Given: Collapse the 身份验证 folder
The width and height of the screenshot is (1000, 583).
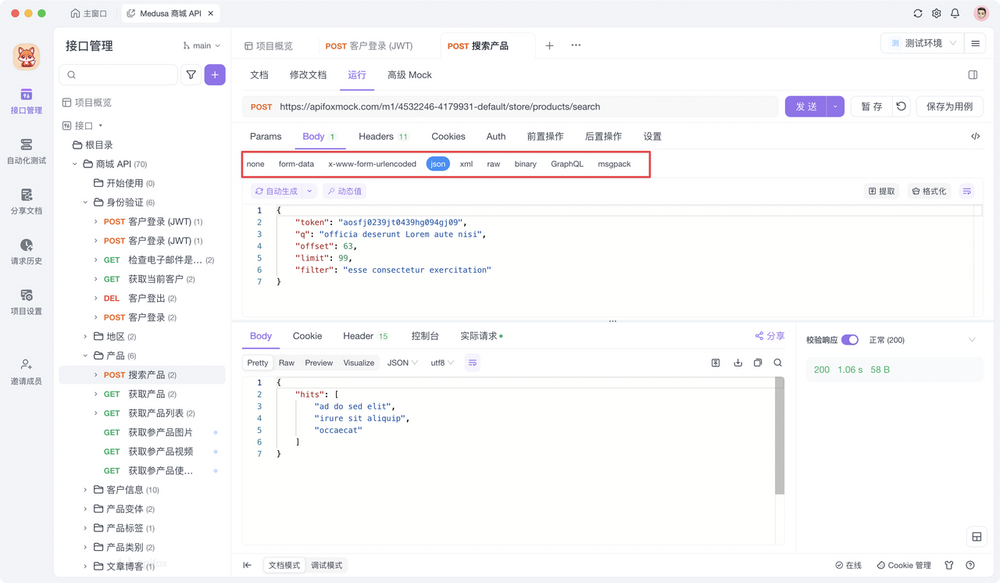Looking at the screenshot, I should pos(85,202).
